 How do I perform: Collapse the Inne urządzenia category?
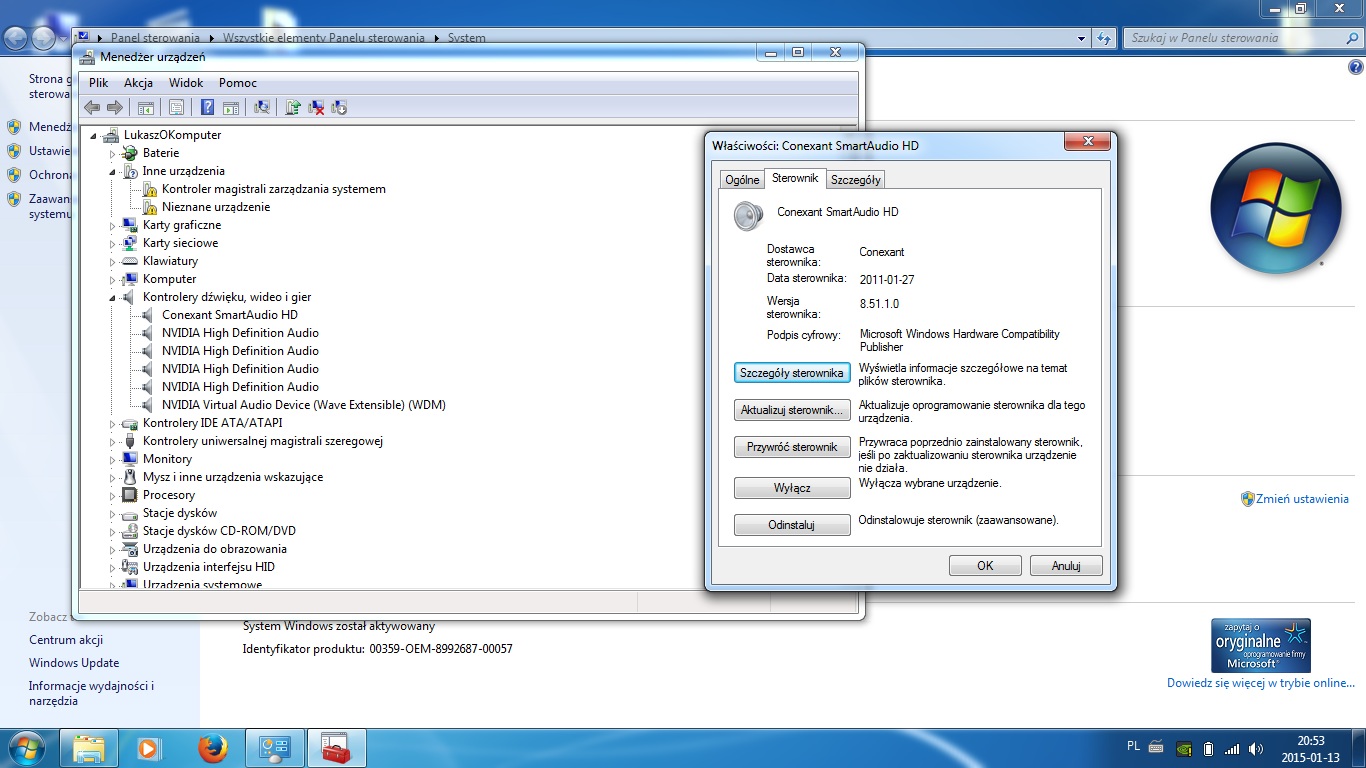(x=113, y=172)
